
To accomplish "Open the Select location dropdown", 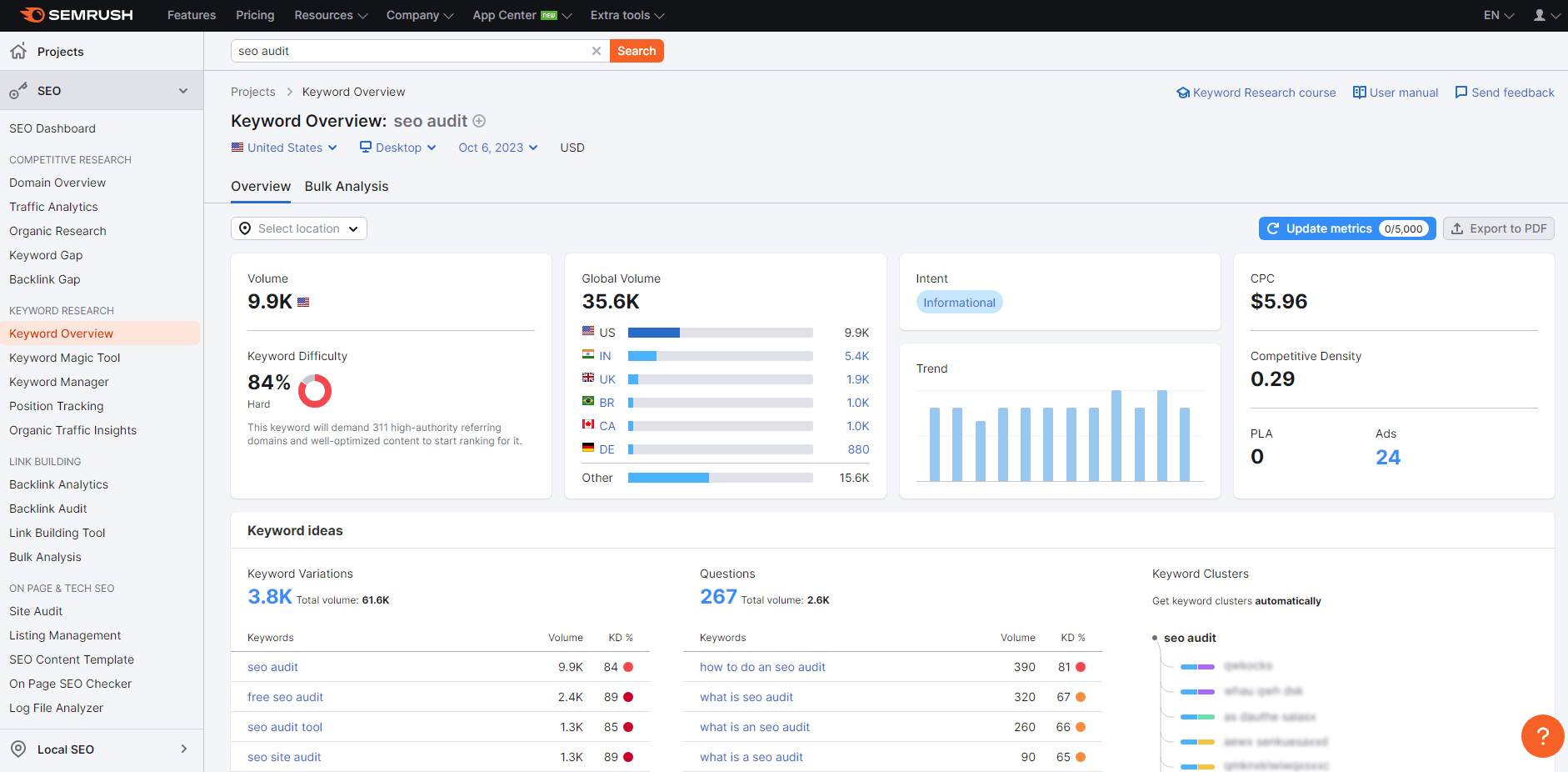I will [299, 228].
